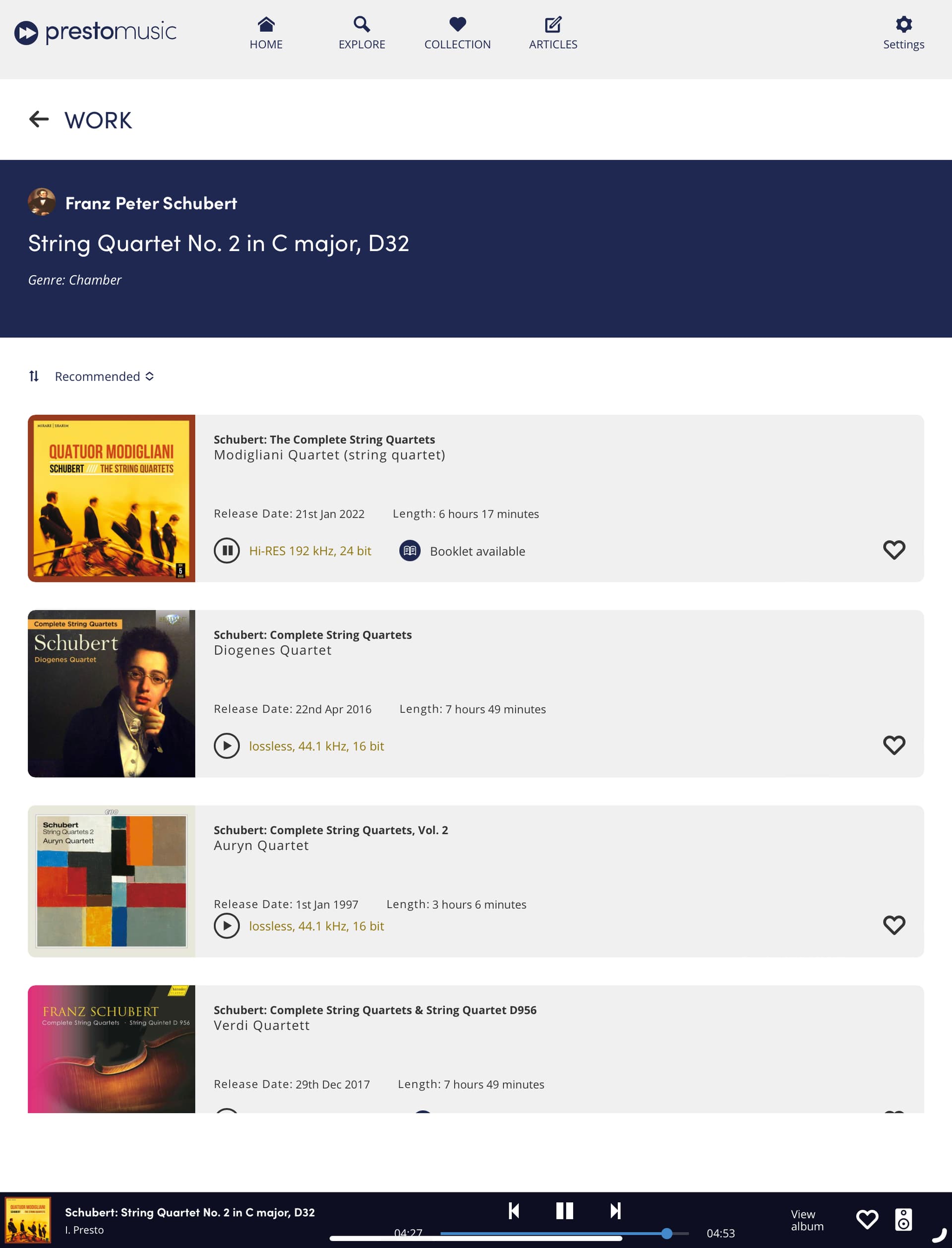Click the Presto Music logo
This screenshot has width=952, height=1248.
[x=95, y=32]
